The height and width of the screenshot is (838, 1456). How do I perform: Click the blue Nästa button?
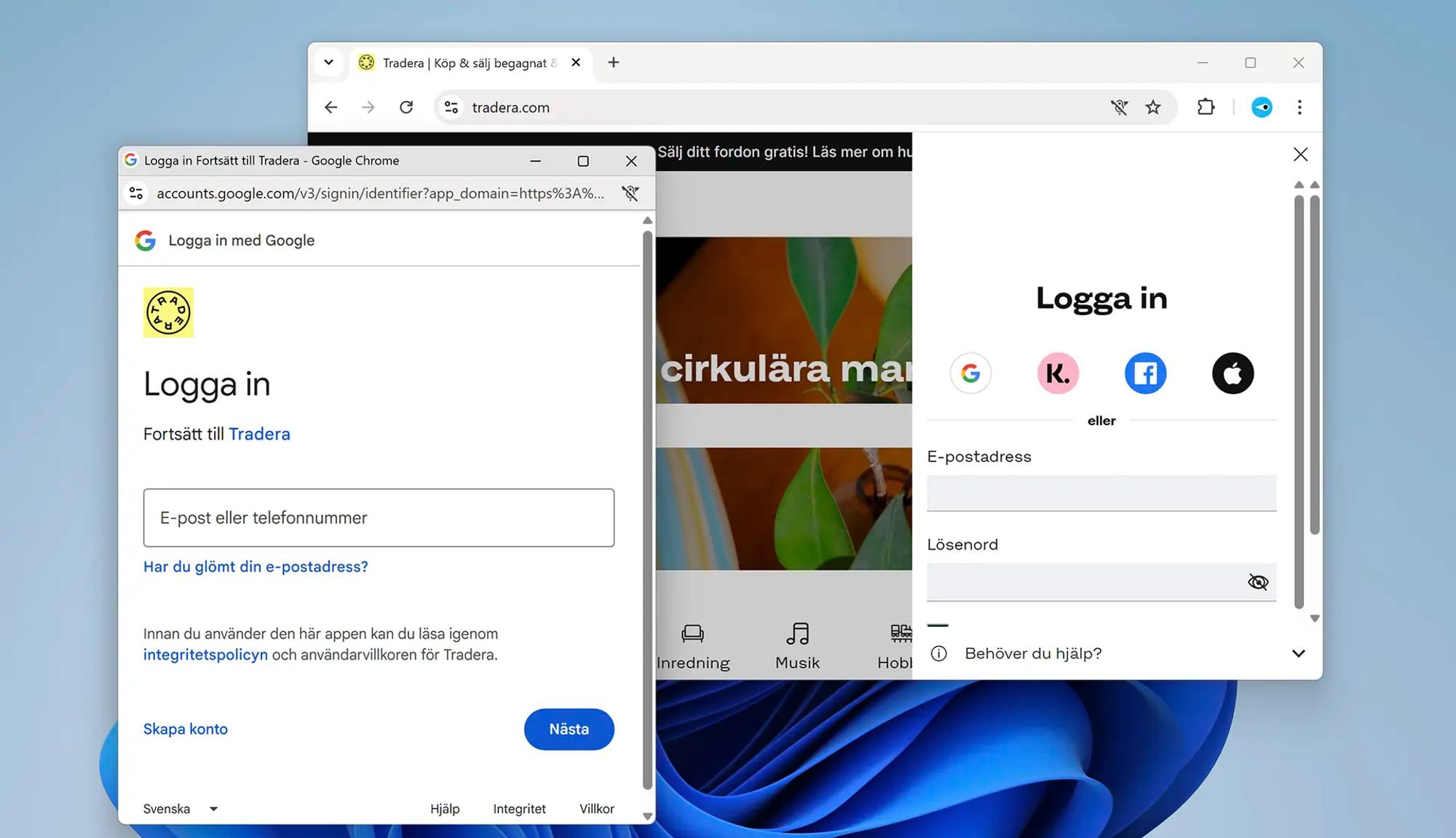coord(569,729)
